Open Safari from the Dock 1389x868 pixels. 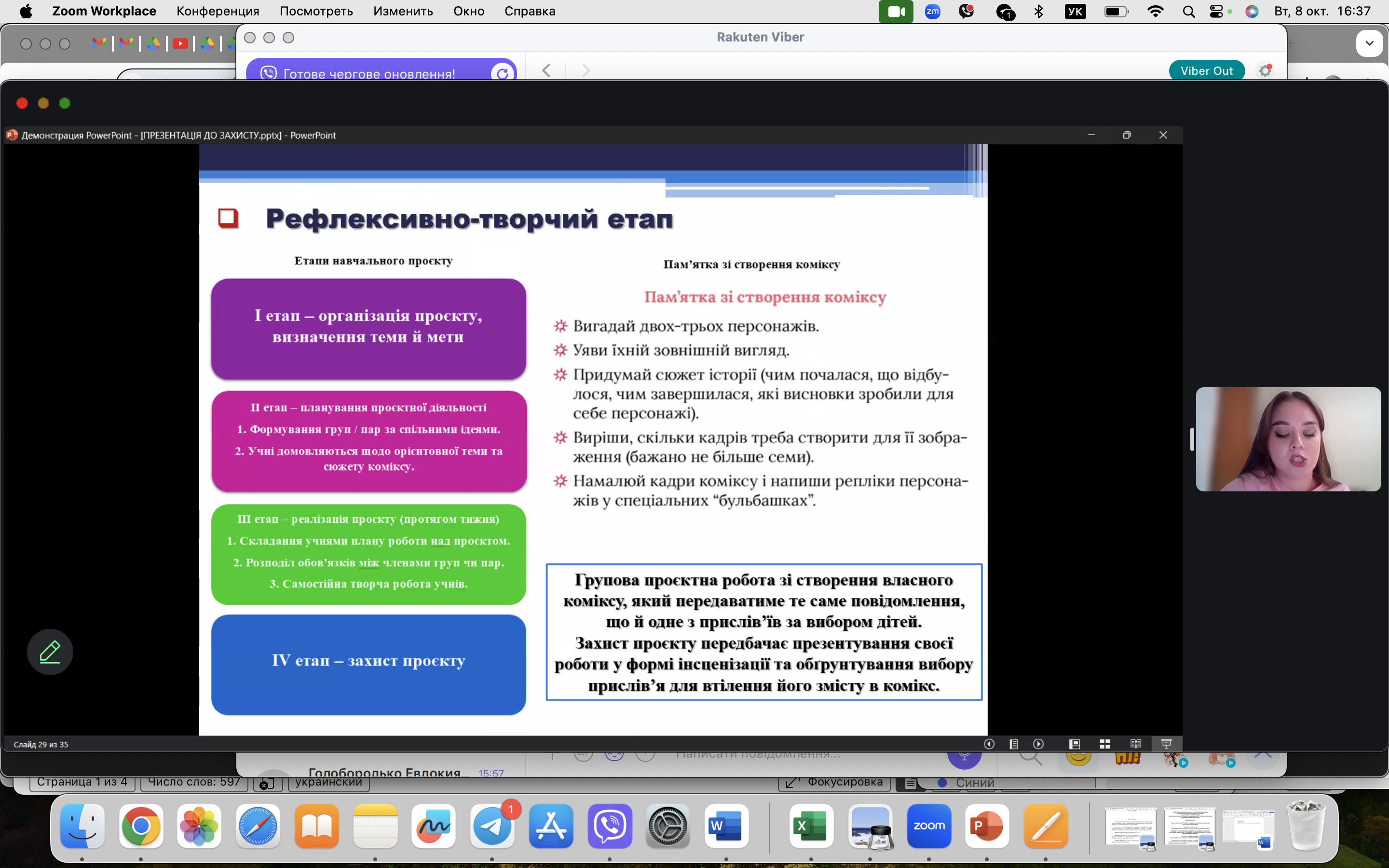click(258, 826)
